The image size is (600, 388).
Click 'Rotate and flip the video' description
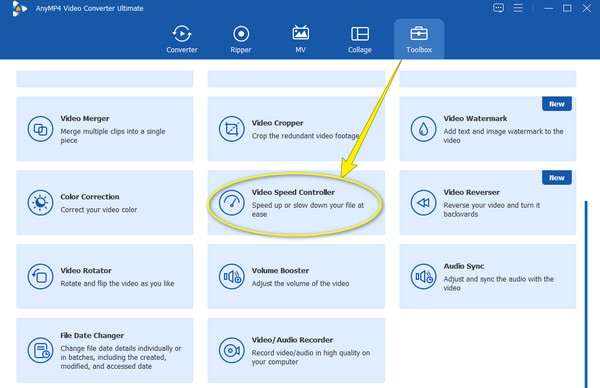[x=117, y=284]
